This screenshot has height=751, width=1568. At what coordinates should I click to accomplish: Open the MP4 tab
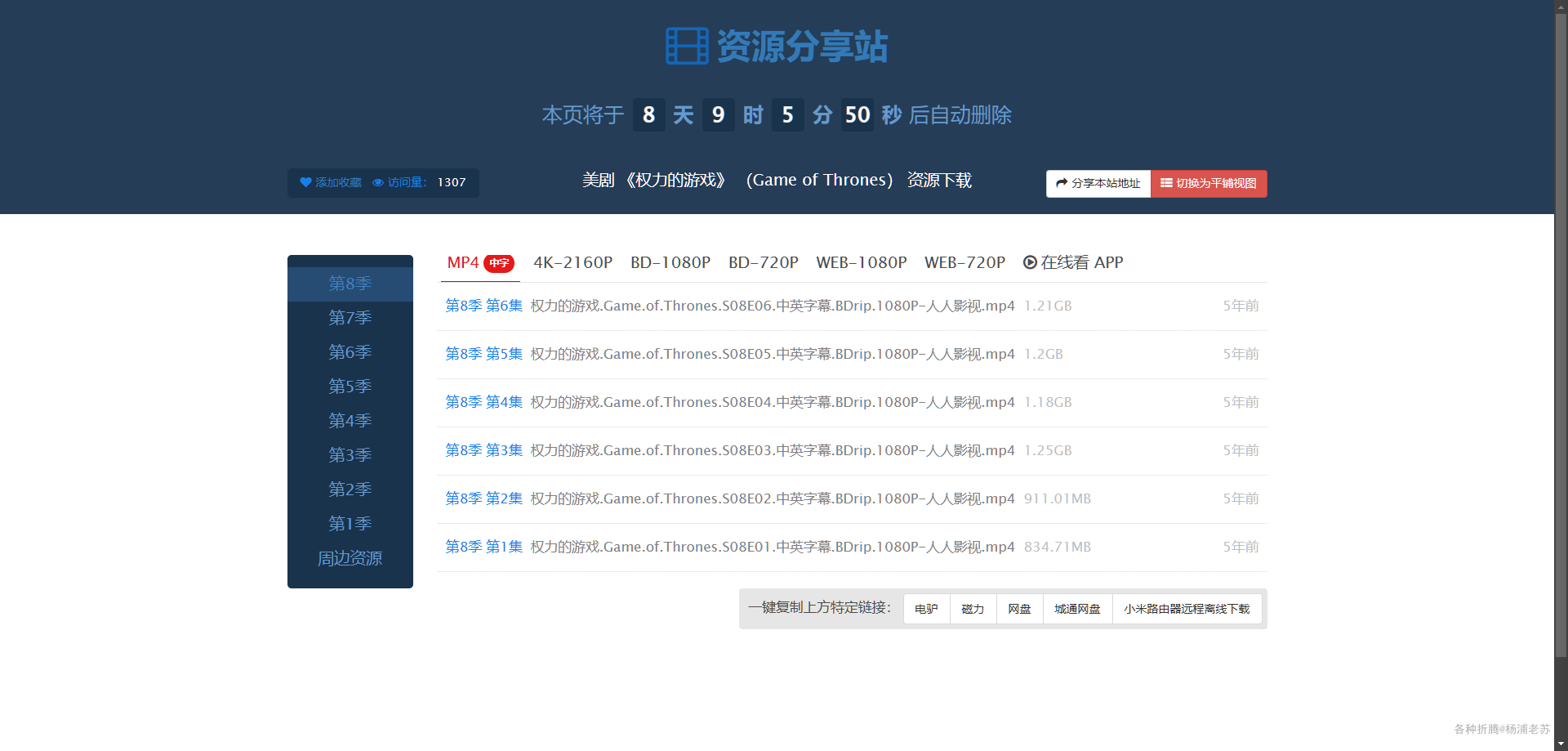[x=480, y=262]
